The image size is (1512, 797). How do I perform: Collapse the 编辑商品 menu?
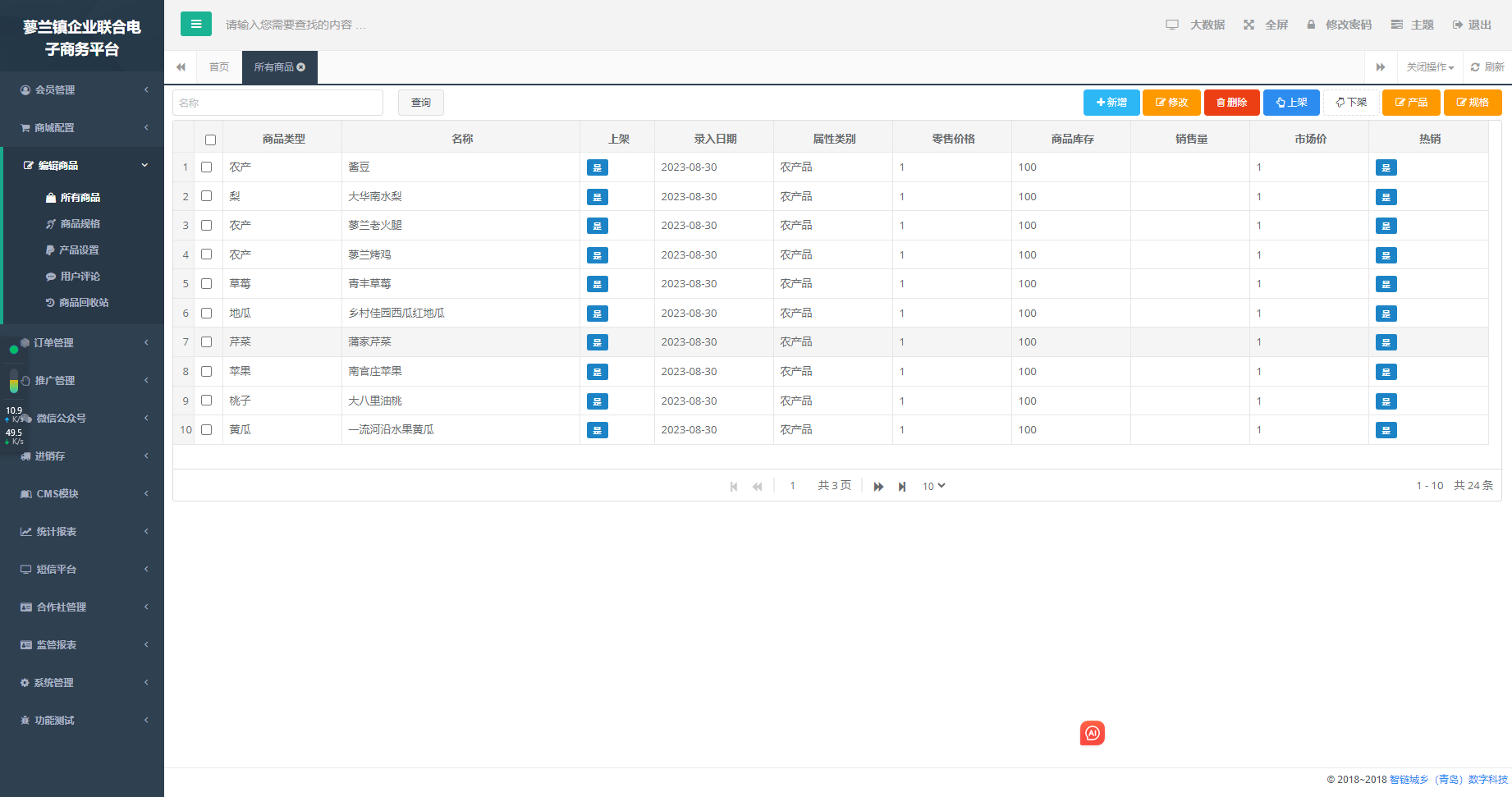(x=82, y=165)
